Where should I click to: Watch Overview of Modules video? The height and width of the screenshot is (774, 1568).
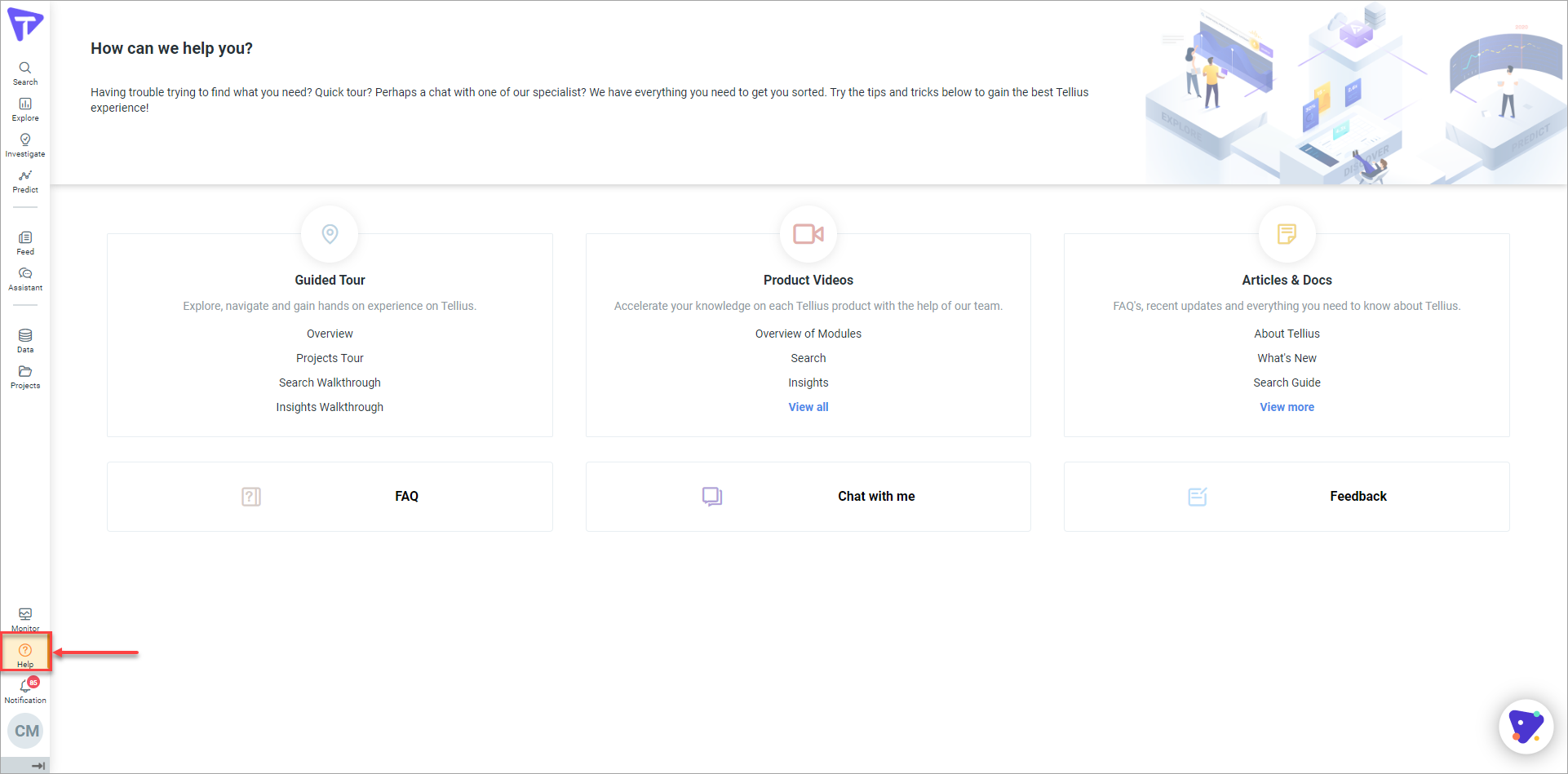808,334
